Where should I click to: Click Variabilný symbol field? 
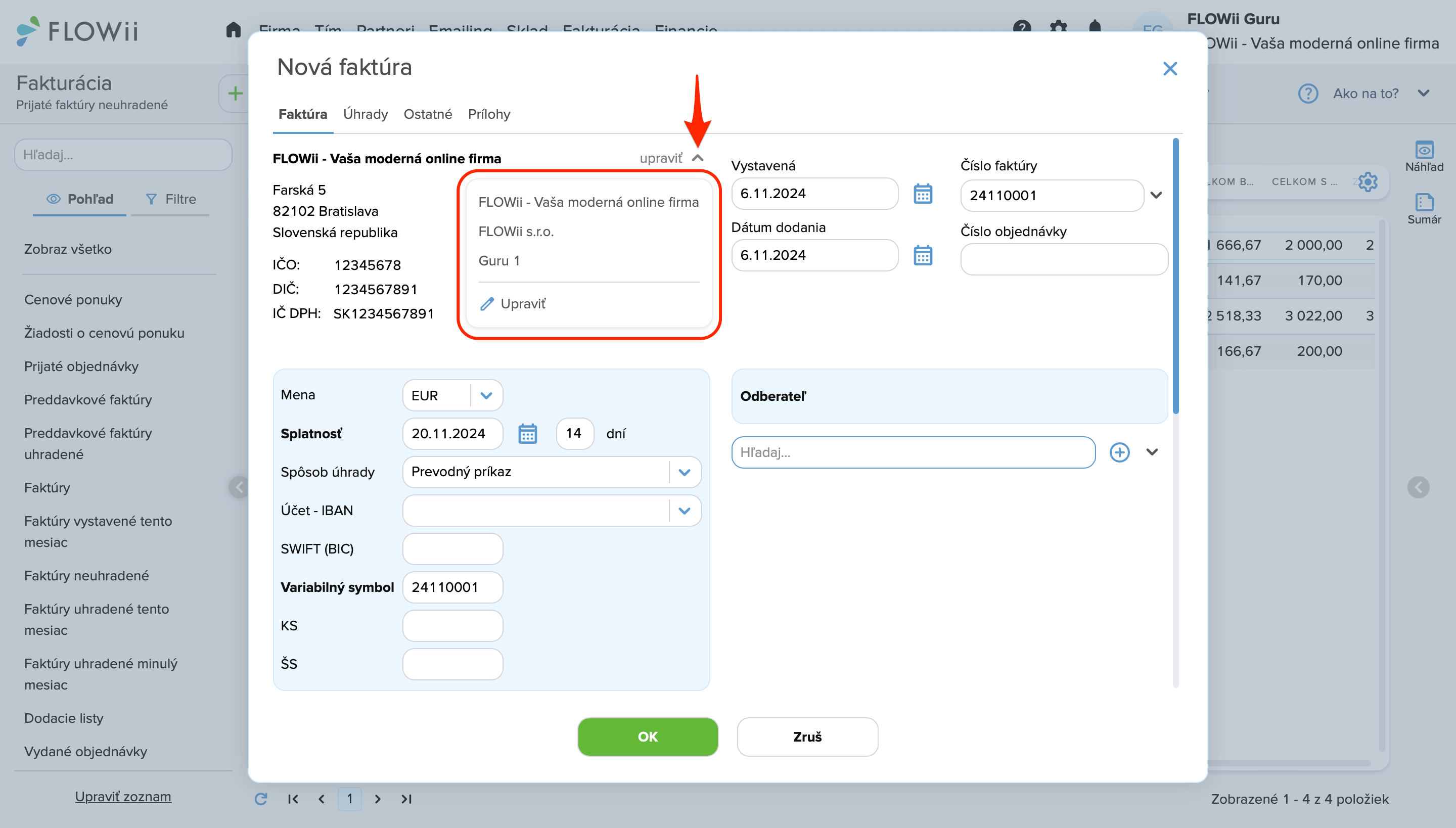coord(453,587)
